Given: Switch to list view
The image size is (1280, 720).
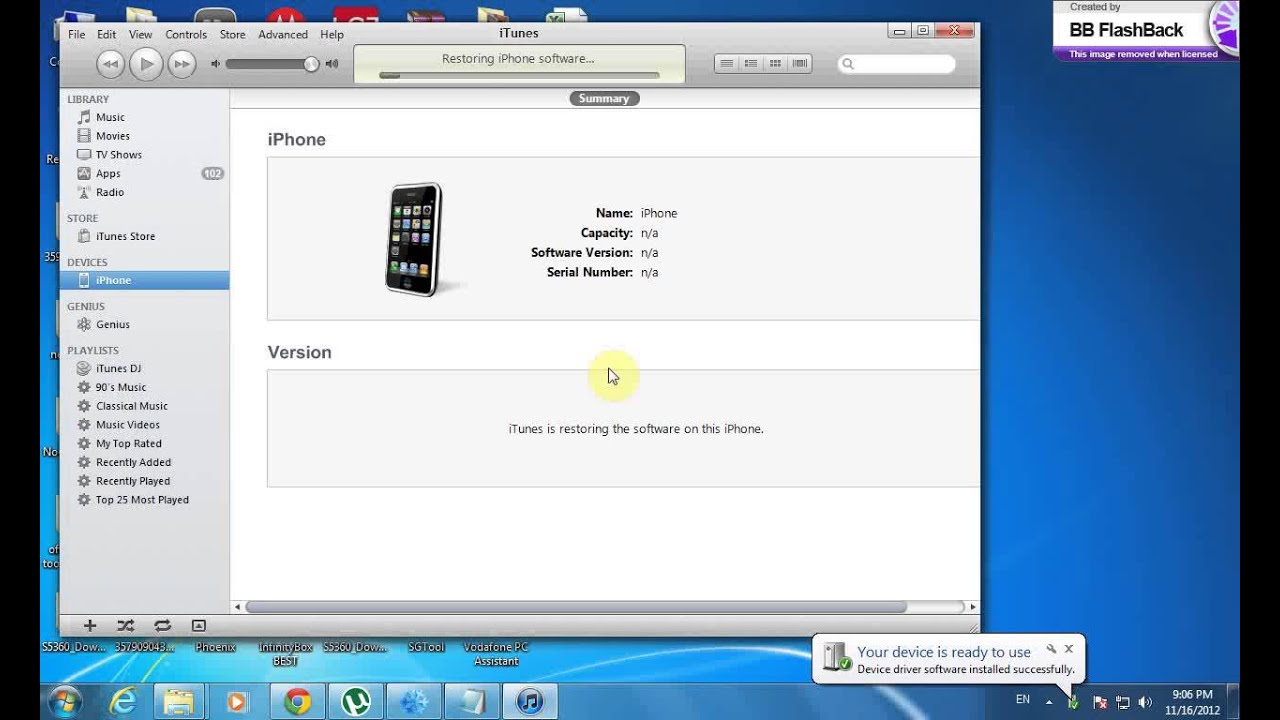Looking at the screenshot, I should (726, 64).
